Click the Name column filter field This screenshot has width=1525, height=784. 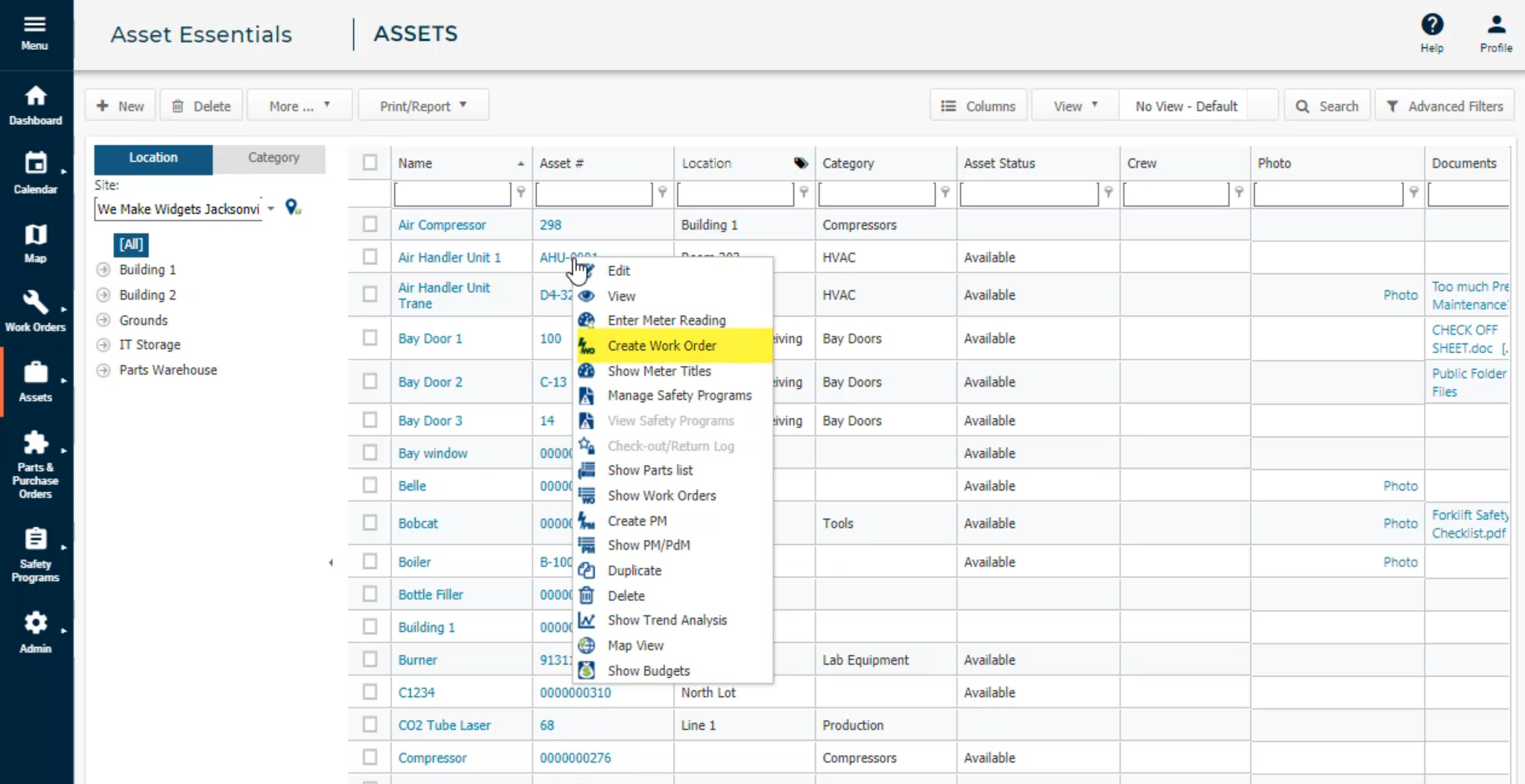pos(452,193)
